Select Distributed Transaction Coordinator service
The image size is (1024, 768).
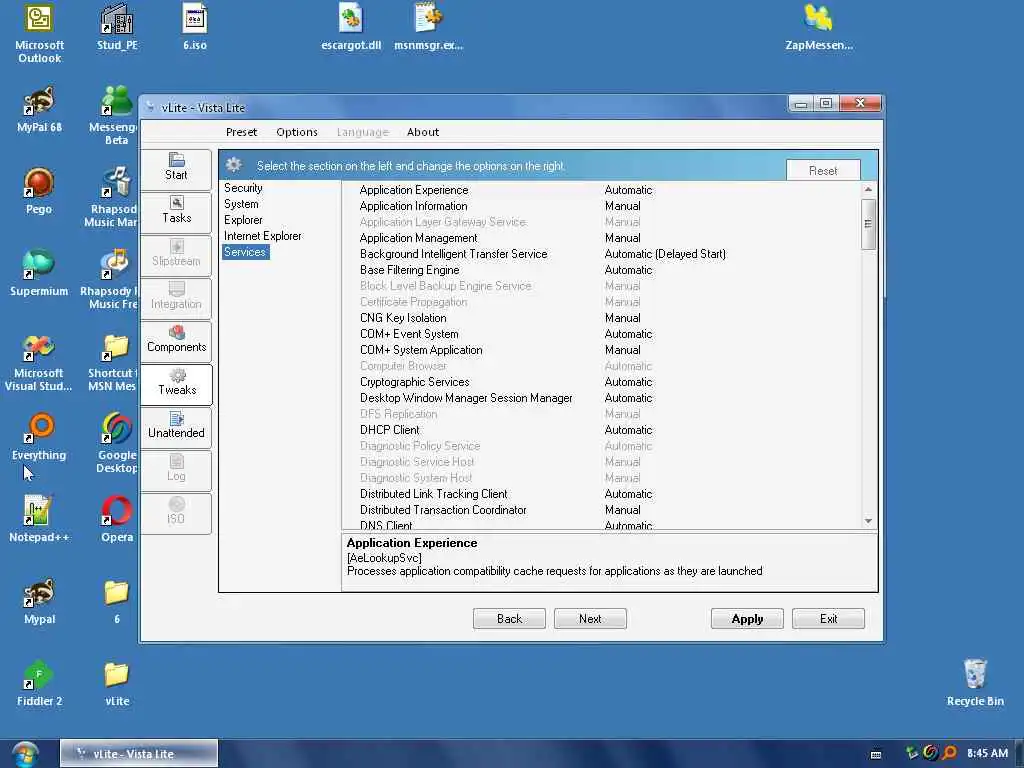[x=601, y=510]
